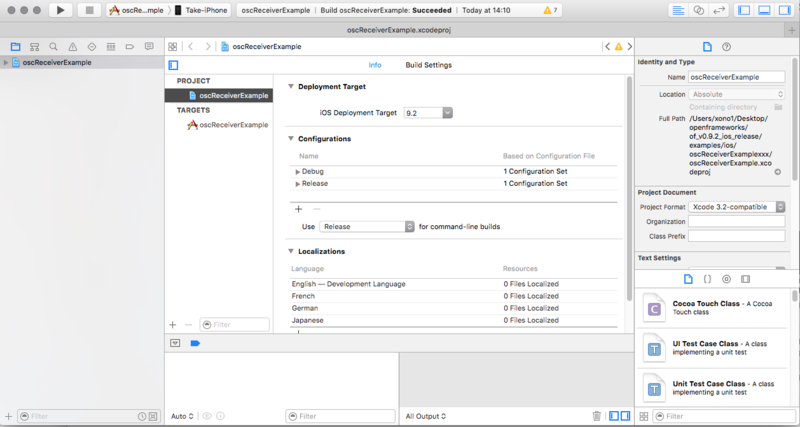Image resolution: width=800 pixels, height=427 pixels.
Task: Add a new configuration with plus button
Action: (x=298, y=209)
